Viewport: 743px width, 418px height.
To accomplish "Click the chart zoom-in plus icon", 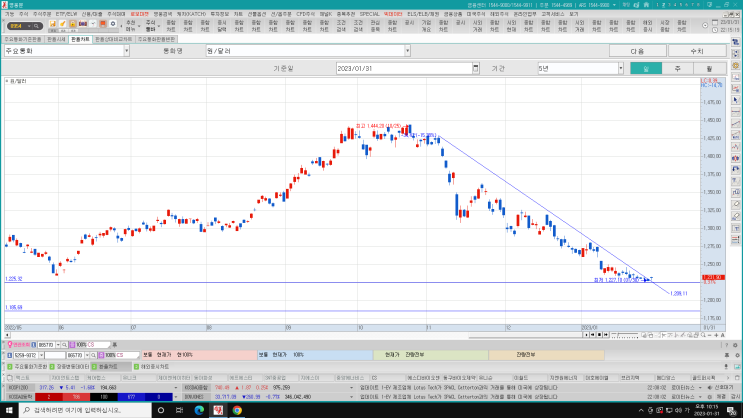I will click(x=716, y=335).
